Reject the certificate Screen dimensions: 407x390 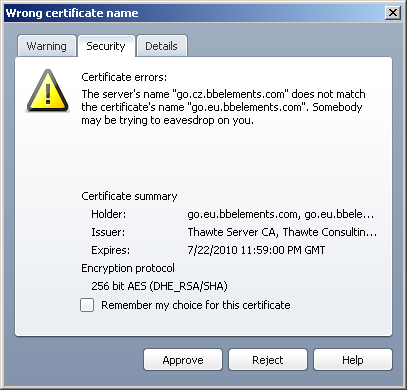[268, 360]
